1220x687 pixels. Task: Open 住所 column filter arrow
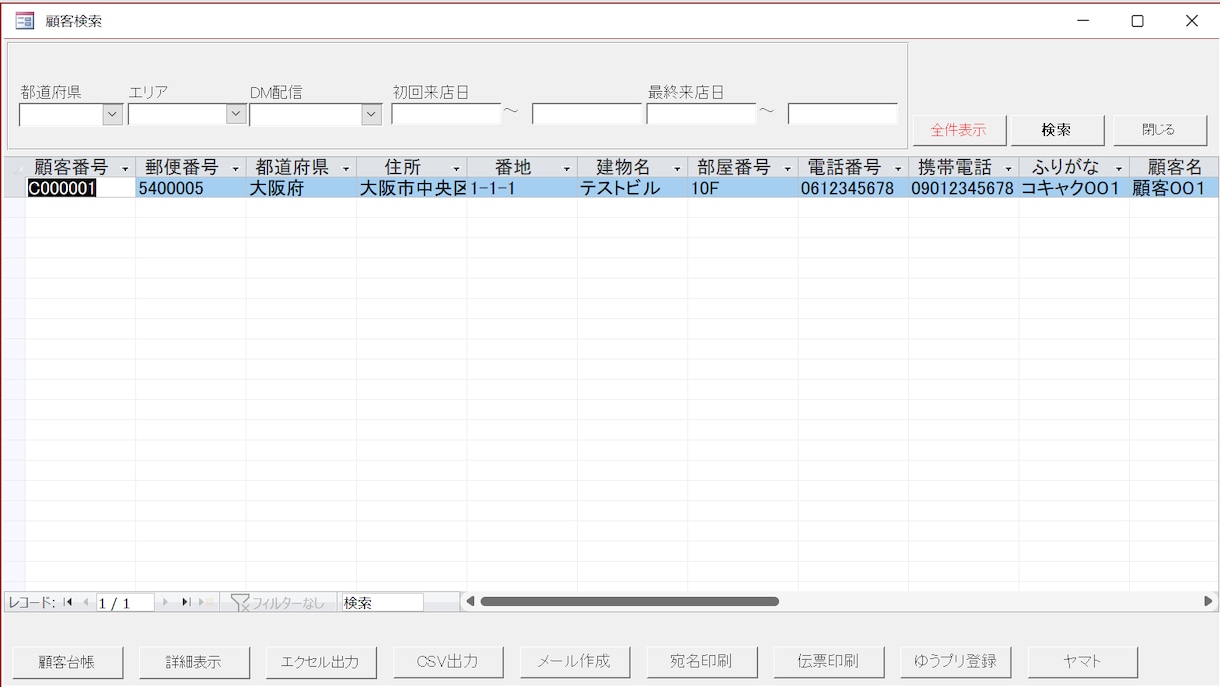457,169
